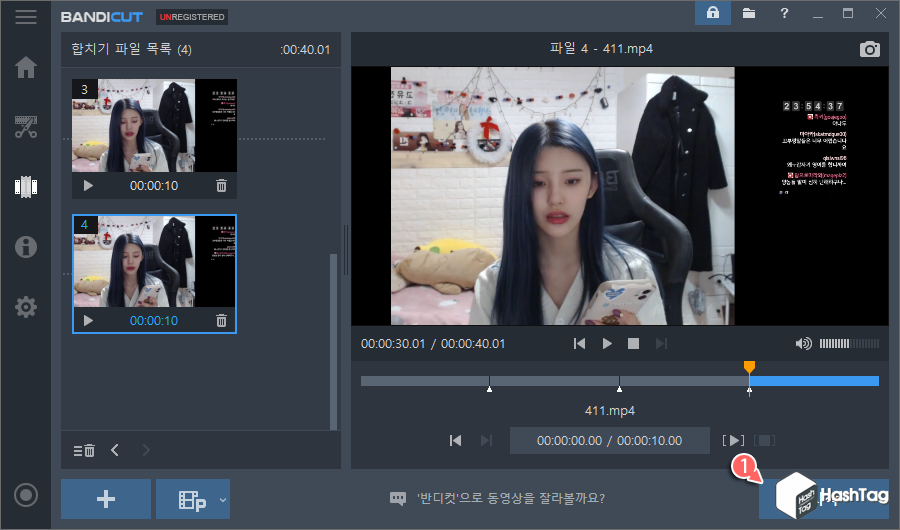Open the help question mark
Image resolution: width=900 pixels, height=530 pixels.
[x=784, y=13]
